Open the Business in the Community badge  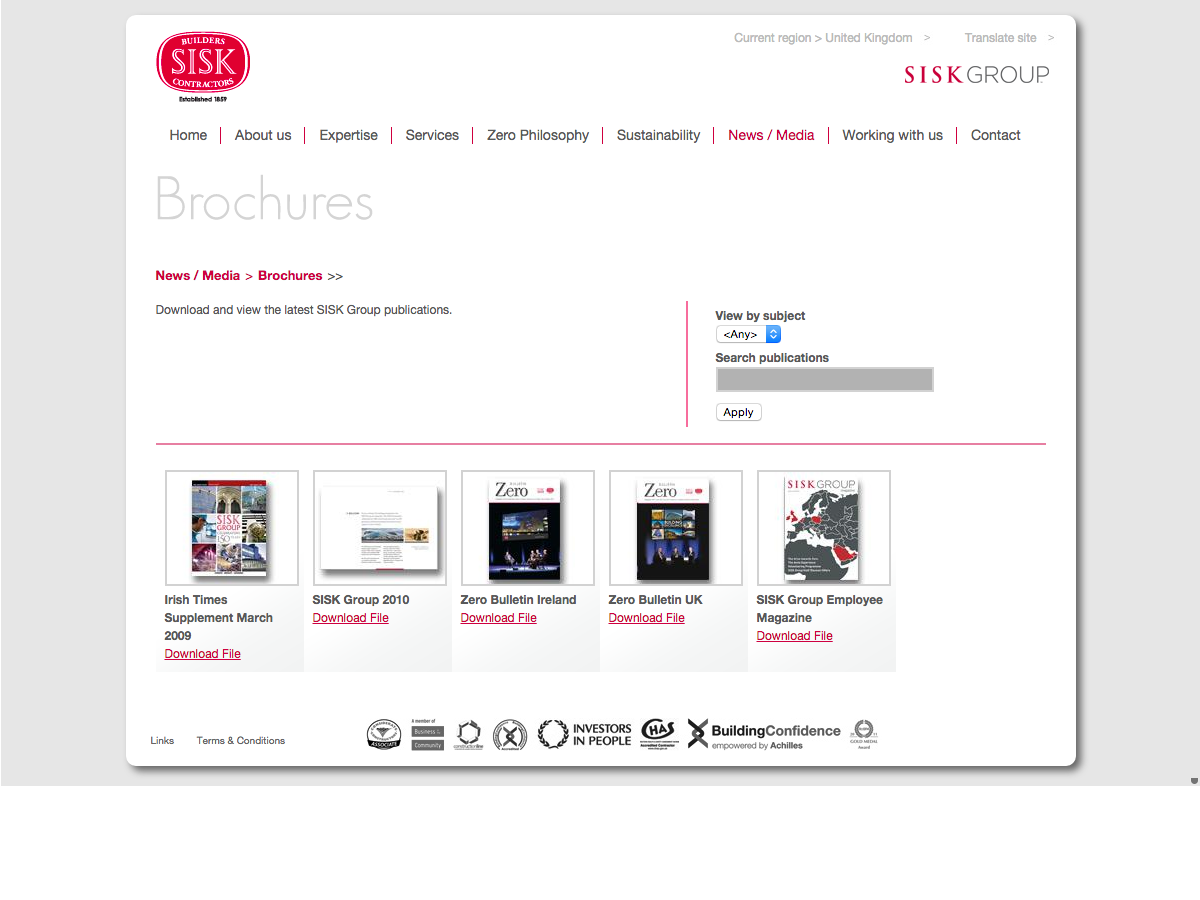tap(427, 734)
